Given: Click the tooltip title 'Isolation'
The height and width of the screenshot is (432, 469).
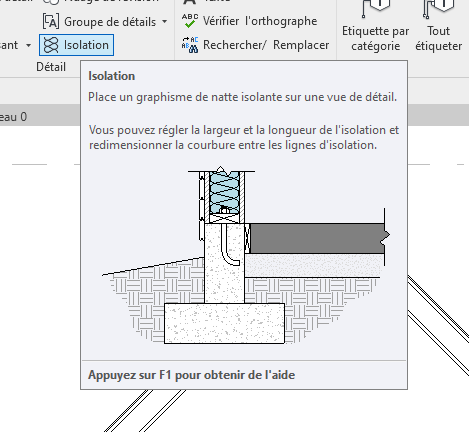Looking at the screenshot, I should pyautogui.click(x=112, y=76).
